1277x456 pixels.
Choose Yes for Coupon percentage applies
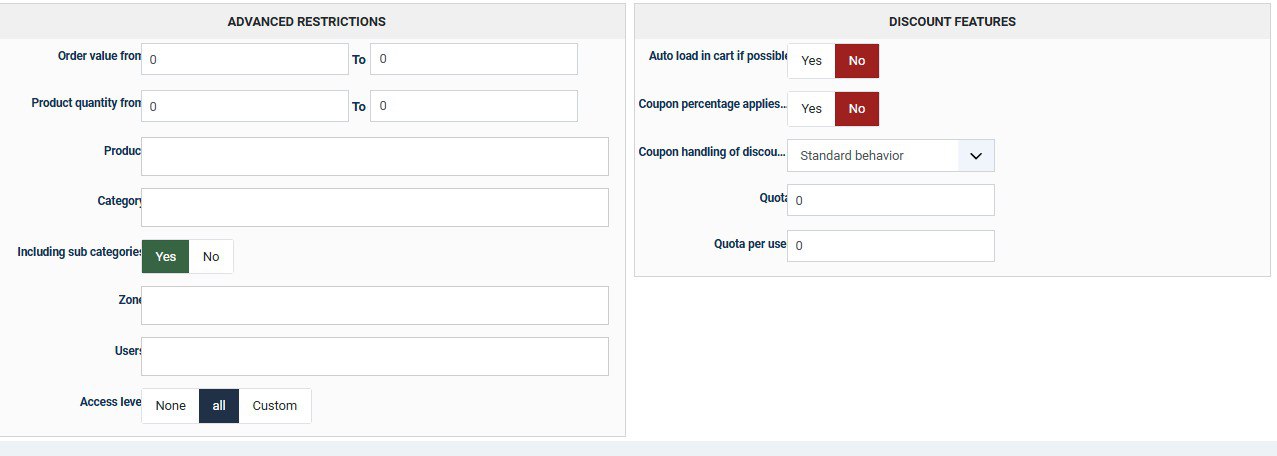pos(811,109)
